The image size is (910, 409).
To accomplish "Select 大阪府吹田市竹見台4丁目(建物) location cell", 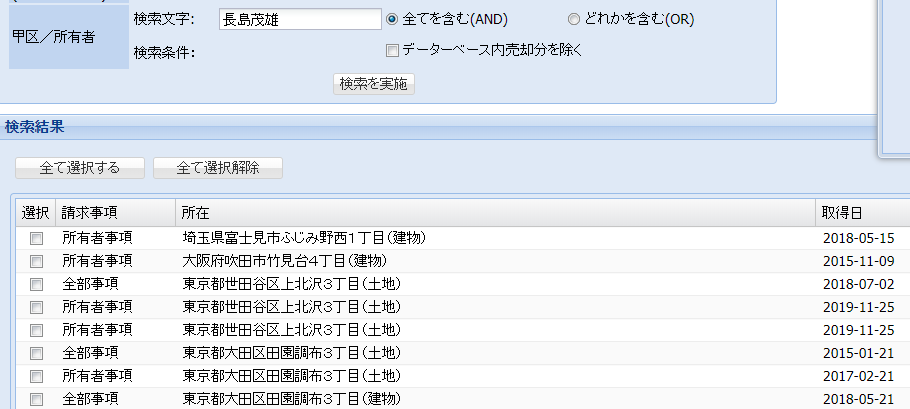I will click(284, 261).
